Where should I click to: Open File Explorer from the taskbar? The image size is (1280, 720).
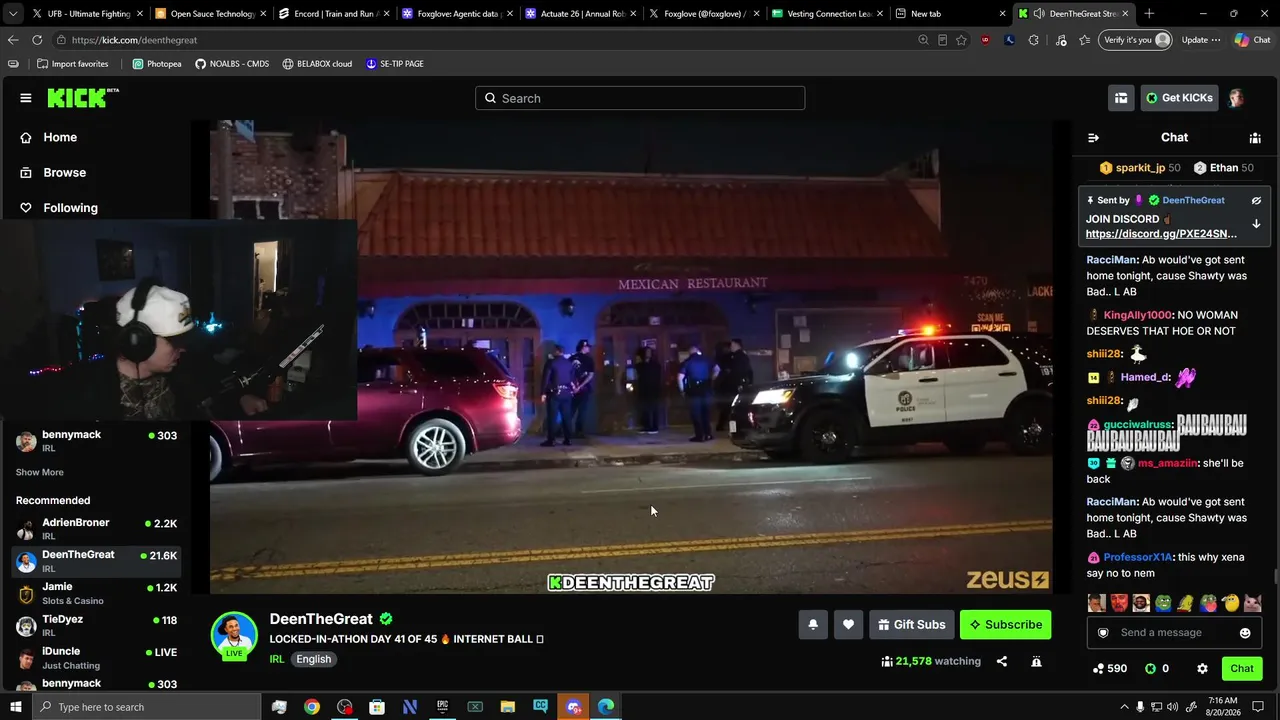(x=507, y=707)
